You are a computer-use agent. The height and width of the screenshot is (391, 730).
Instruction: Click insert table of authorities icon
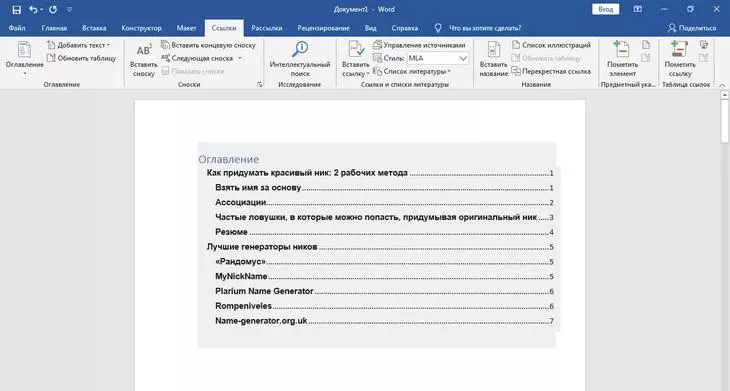703,45
